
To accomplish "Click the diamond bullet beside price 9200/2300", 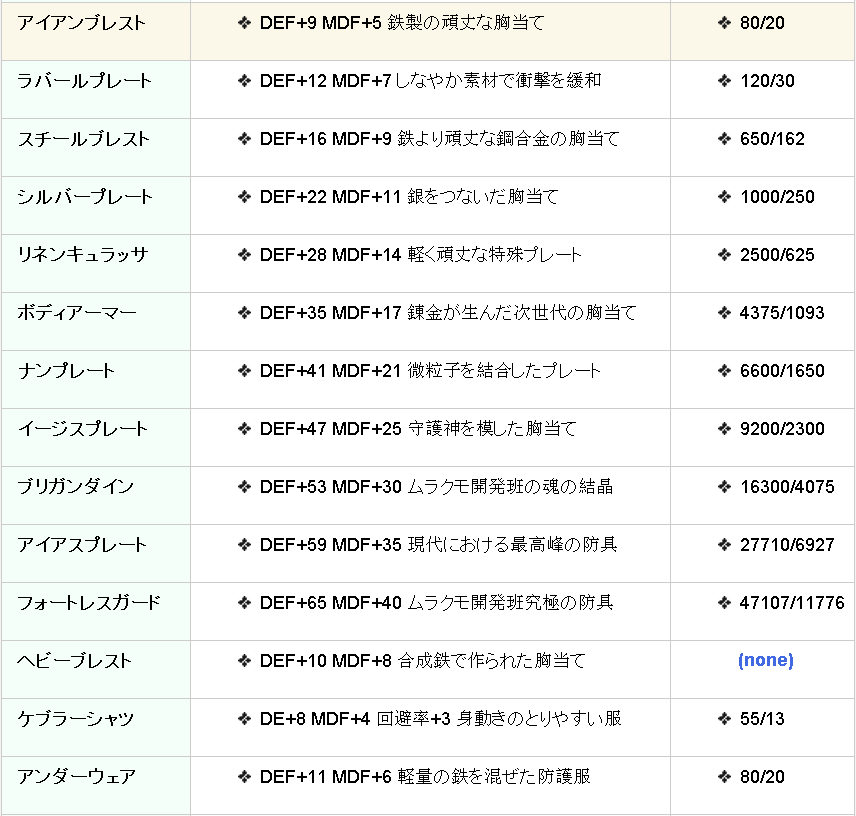I will point(724,429).
